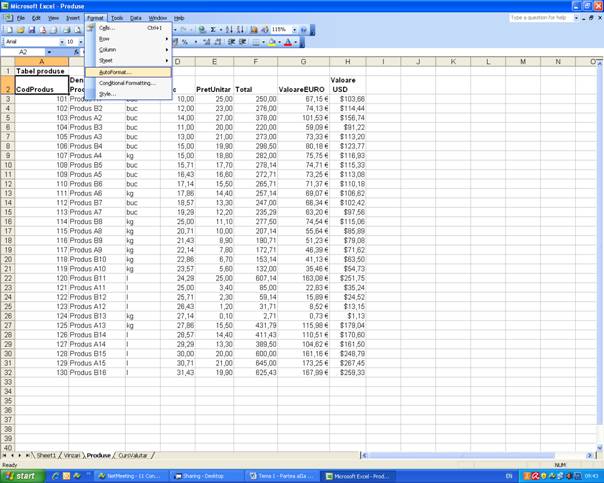
Task: Click the AutoSum sigma icon
Action: 213,30
